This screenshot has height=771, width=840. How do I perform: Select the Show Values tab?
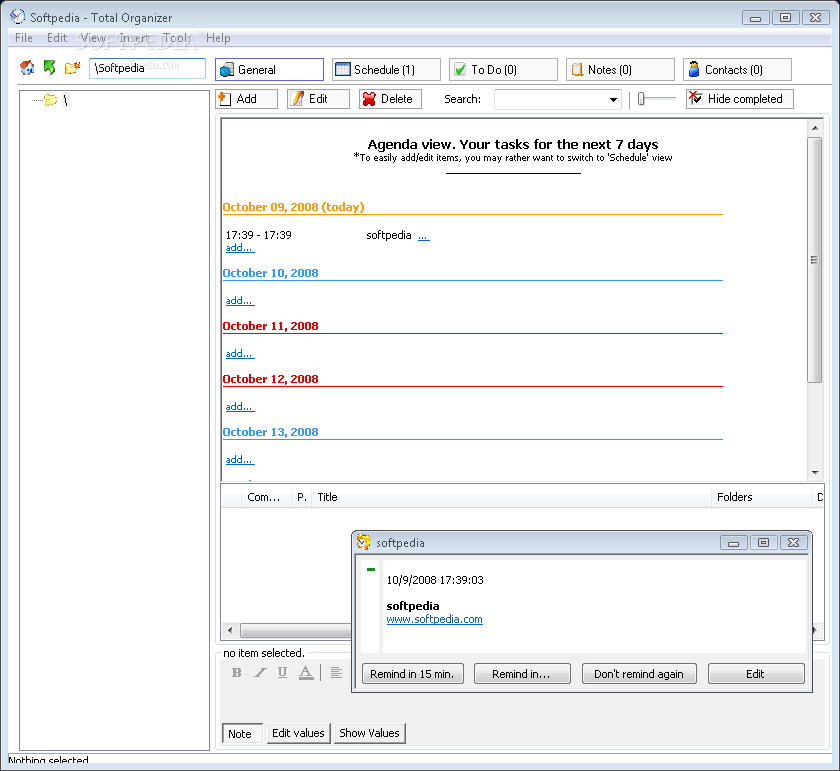coord(370,733)
